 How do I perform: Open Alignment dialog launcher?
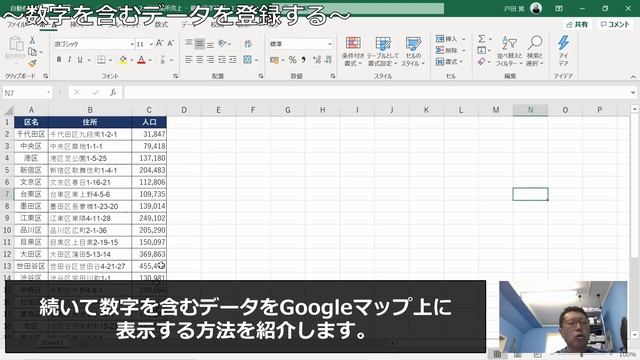pyautogui.click(x=260, y=76)
